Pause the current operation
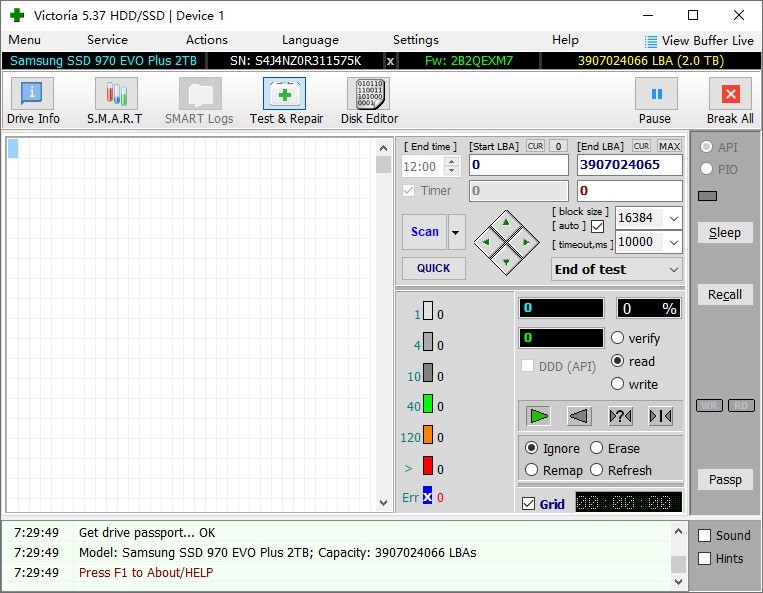 (x=656, y=93)
